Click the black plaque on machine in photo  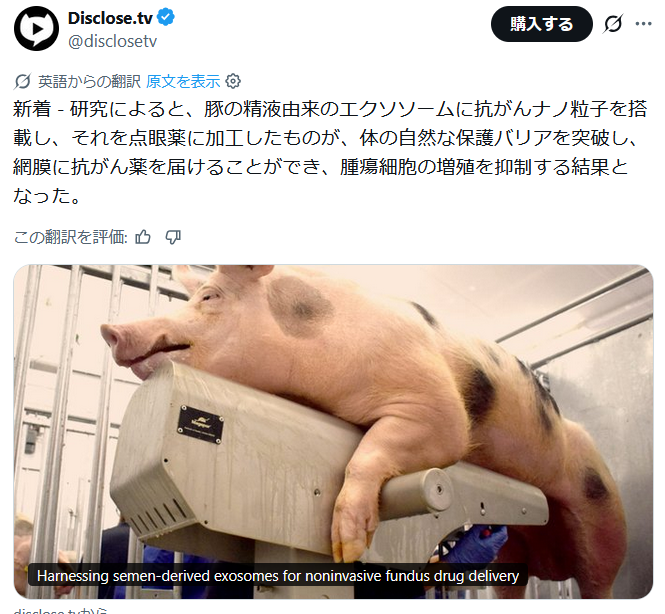(x=200, y=424)
